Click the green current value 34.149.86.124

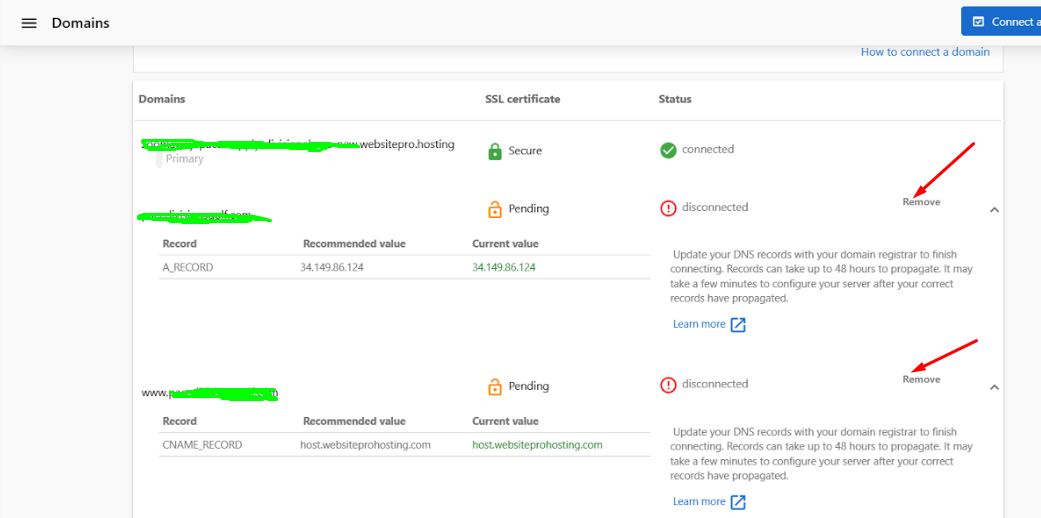point(504,267)
